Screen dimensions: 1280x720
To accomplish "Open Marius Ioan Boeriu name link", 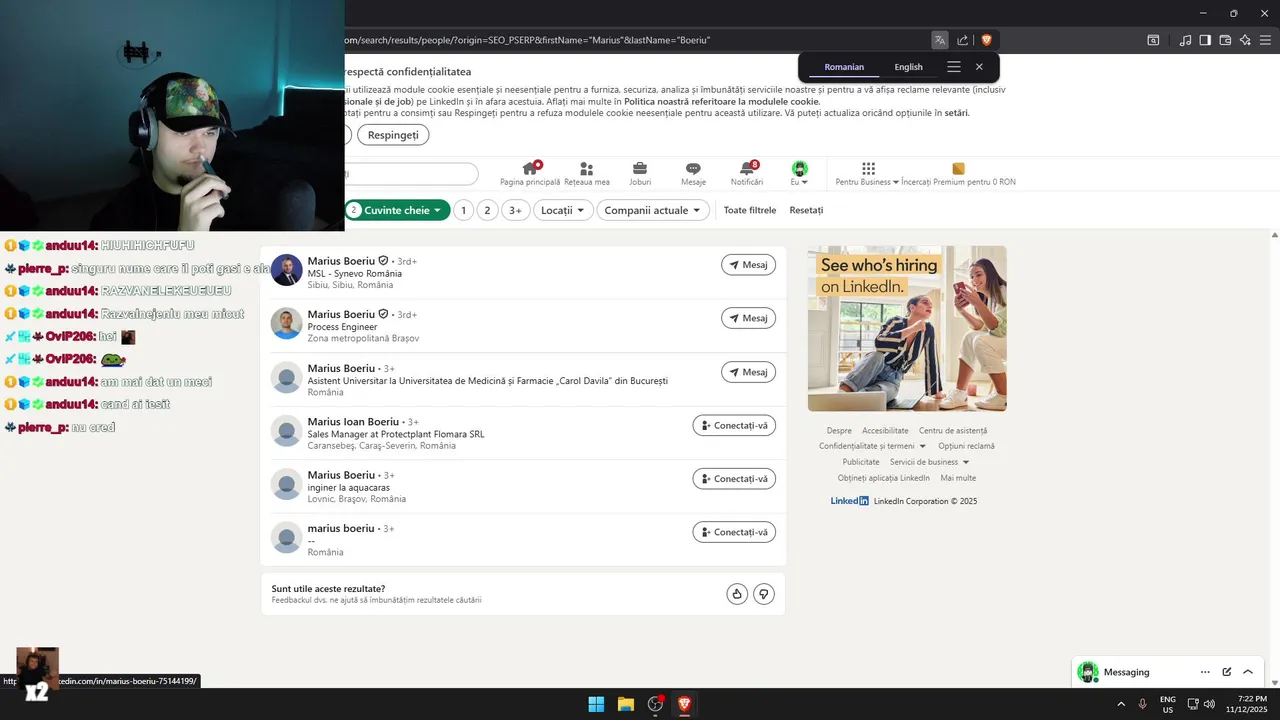I will pyautogui.click(x=353, y=422).
